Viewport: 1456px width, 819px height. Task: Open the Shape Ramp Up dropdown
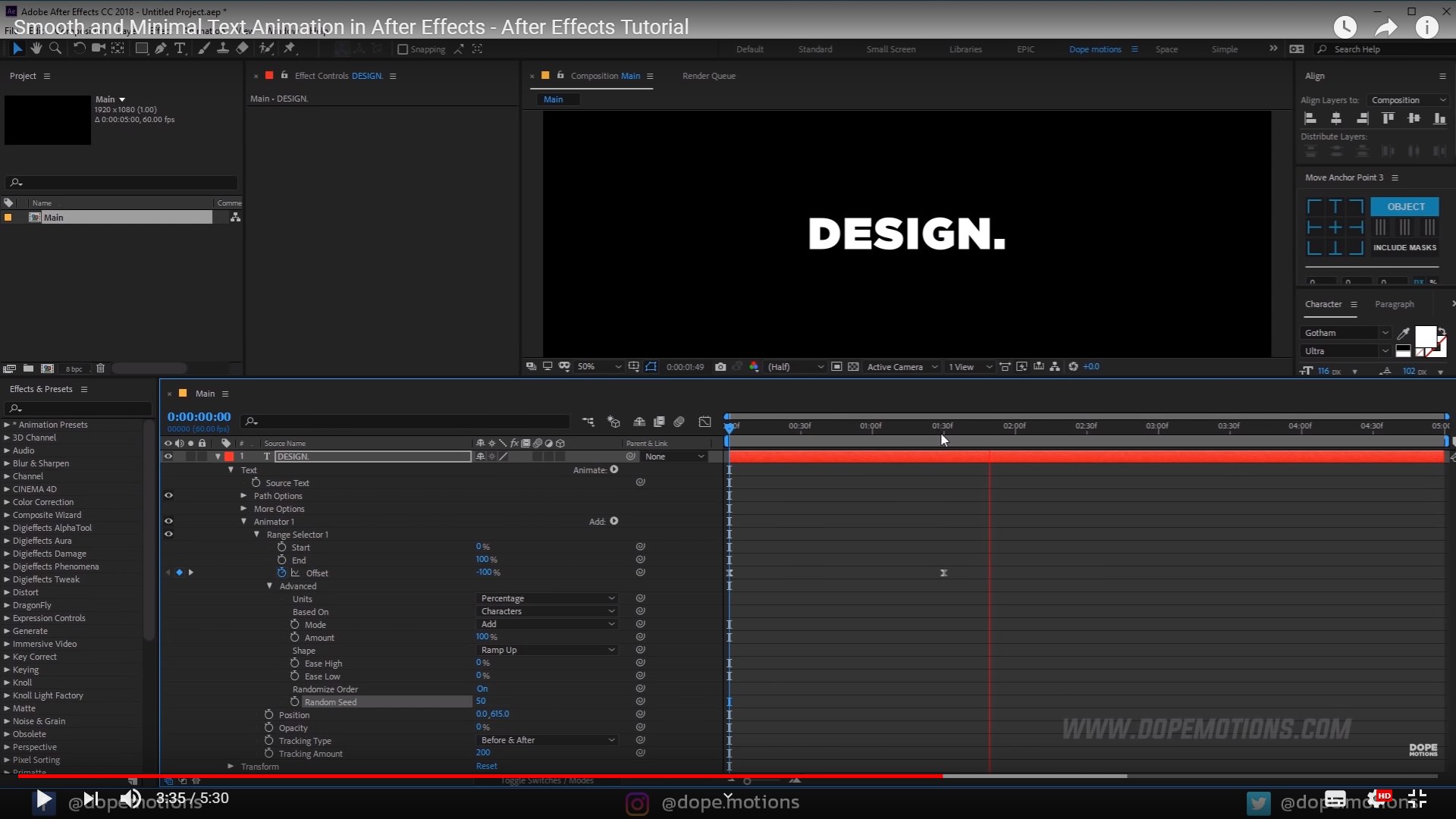[547, 650]
